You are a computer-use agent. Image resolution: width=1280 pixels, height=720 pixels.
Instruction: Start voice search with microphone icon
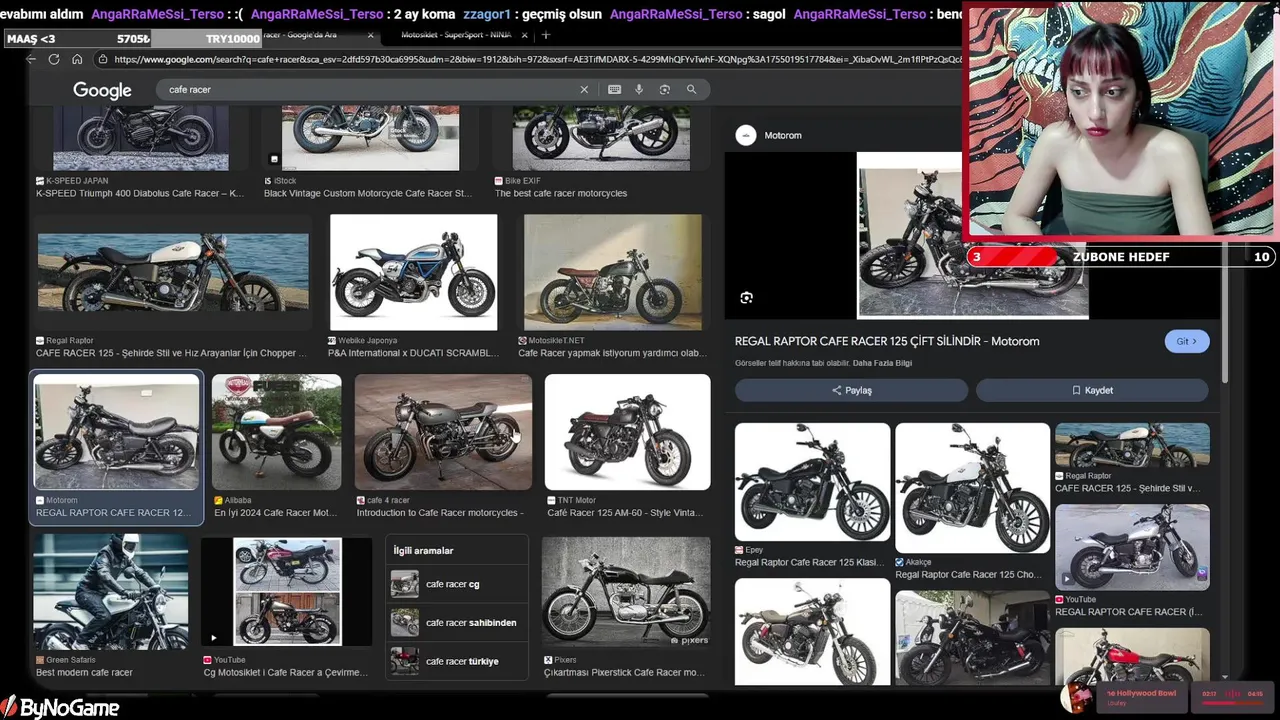coord(639,89)
